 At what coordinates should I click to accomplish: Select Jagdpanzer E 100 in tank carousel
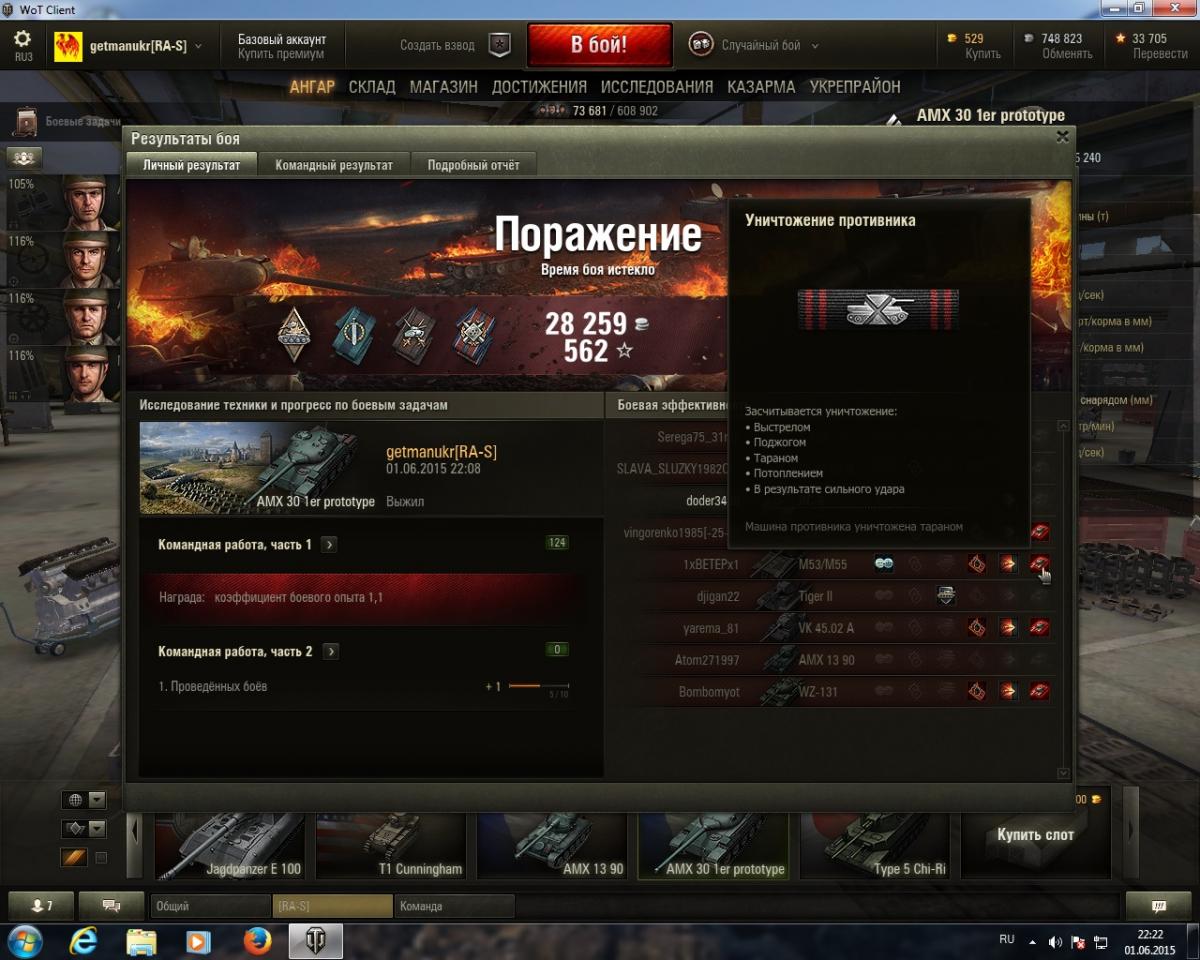point(230,846)
